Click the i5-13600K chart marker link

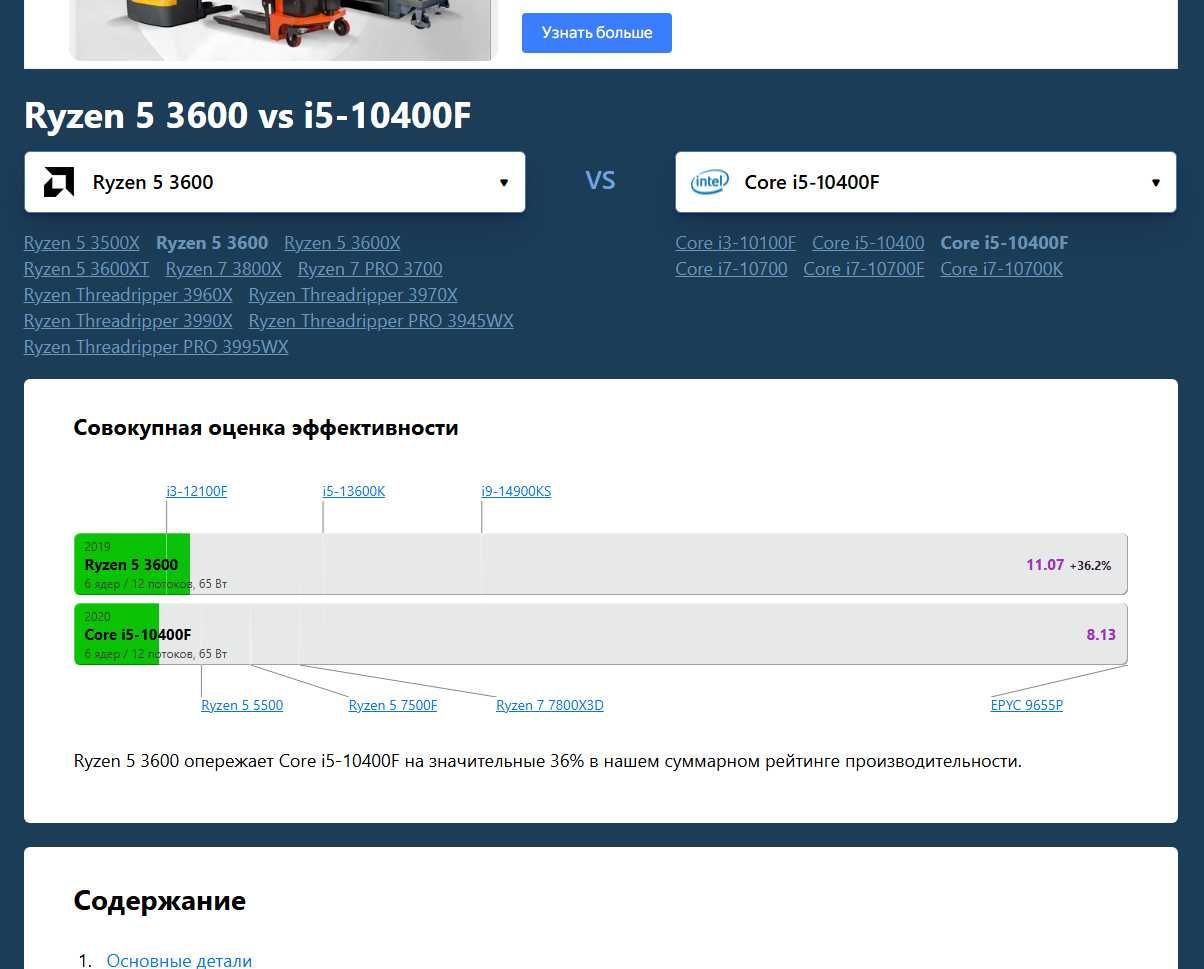pyautogui.click(x=354, y=491)
